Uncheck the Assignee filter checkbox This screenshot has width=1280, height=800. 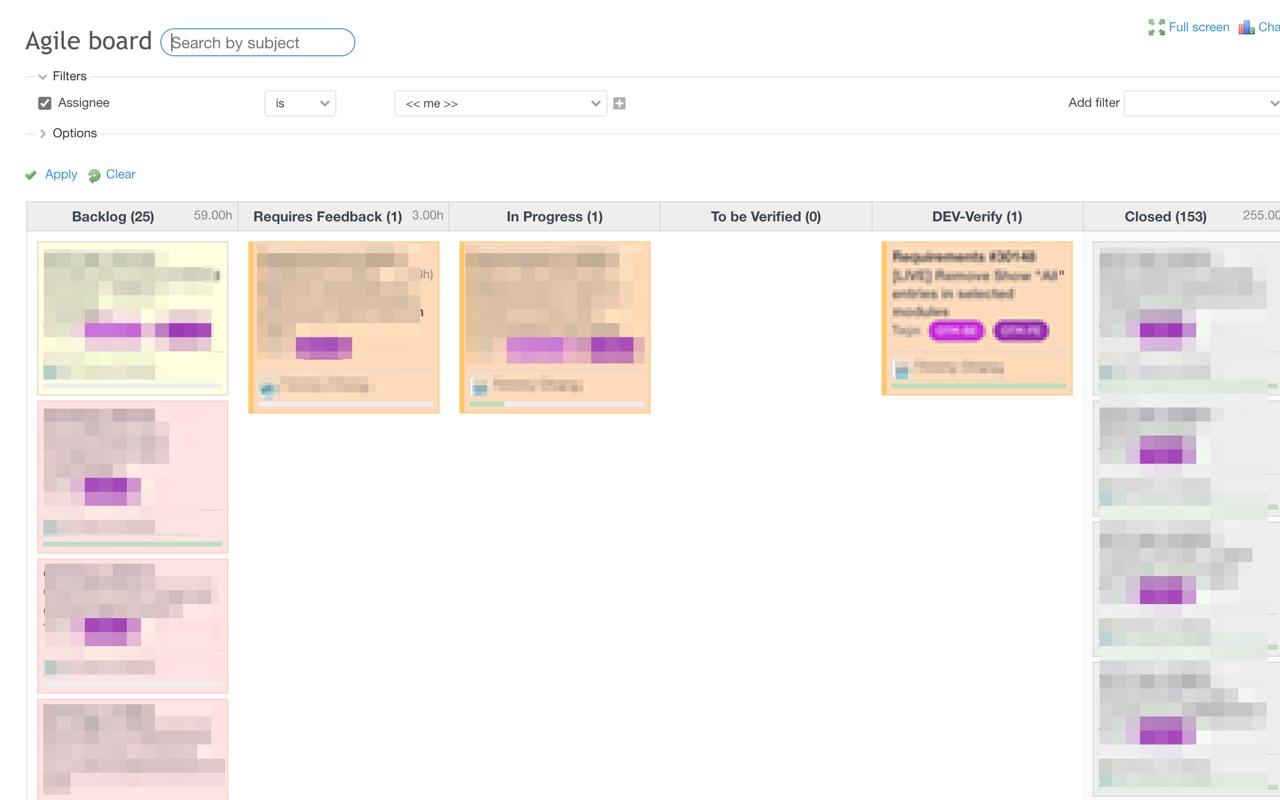click(x=45, y=103)
